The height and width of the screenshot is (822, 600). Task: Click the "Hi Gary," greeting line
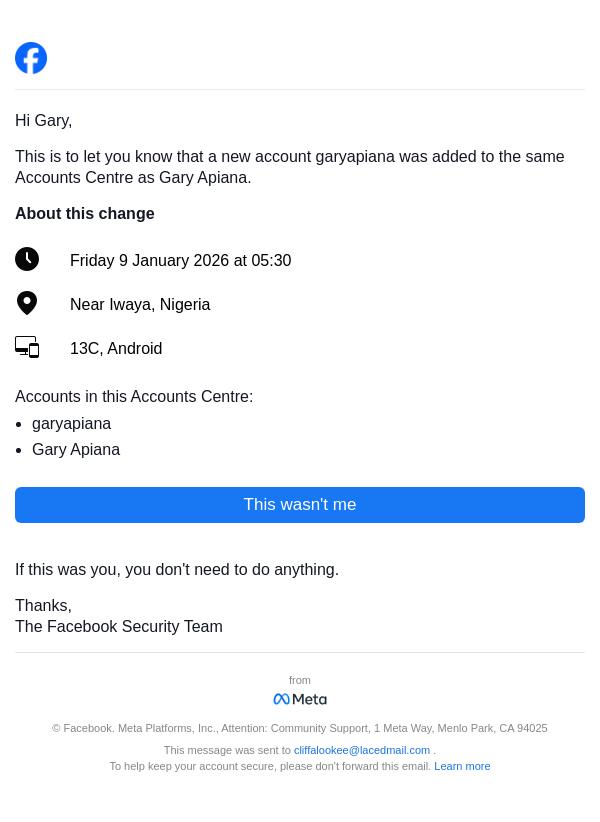(x=44, y=121)
